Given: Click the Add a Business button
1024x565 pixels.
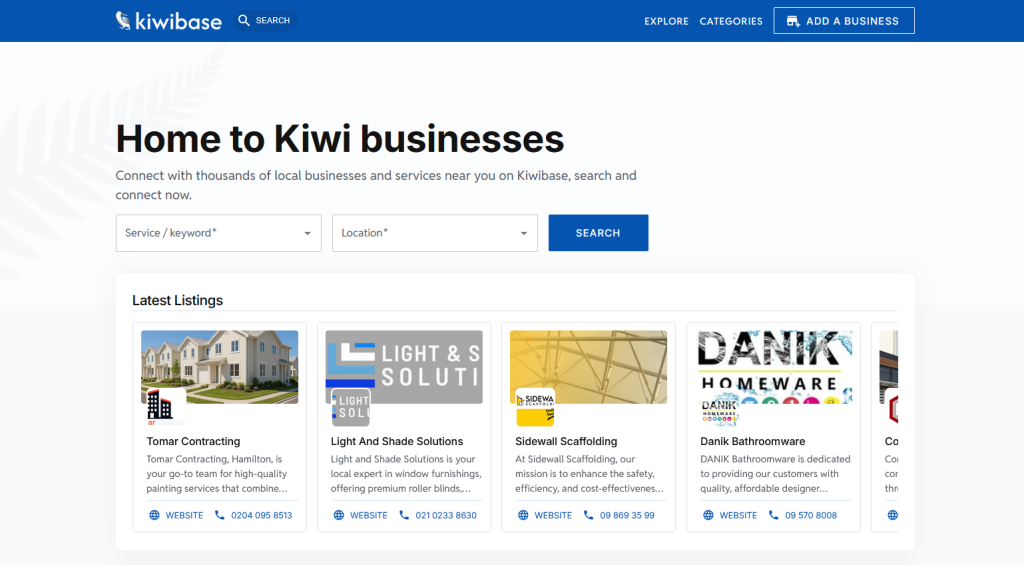Looking at the screenshot, I should (844, 21).
